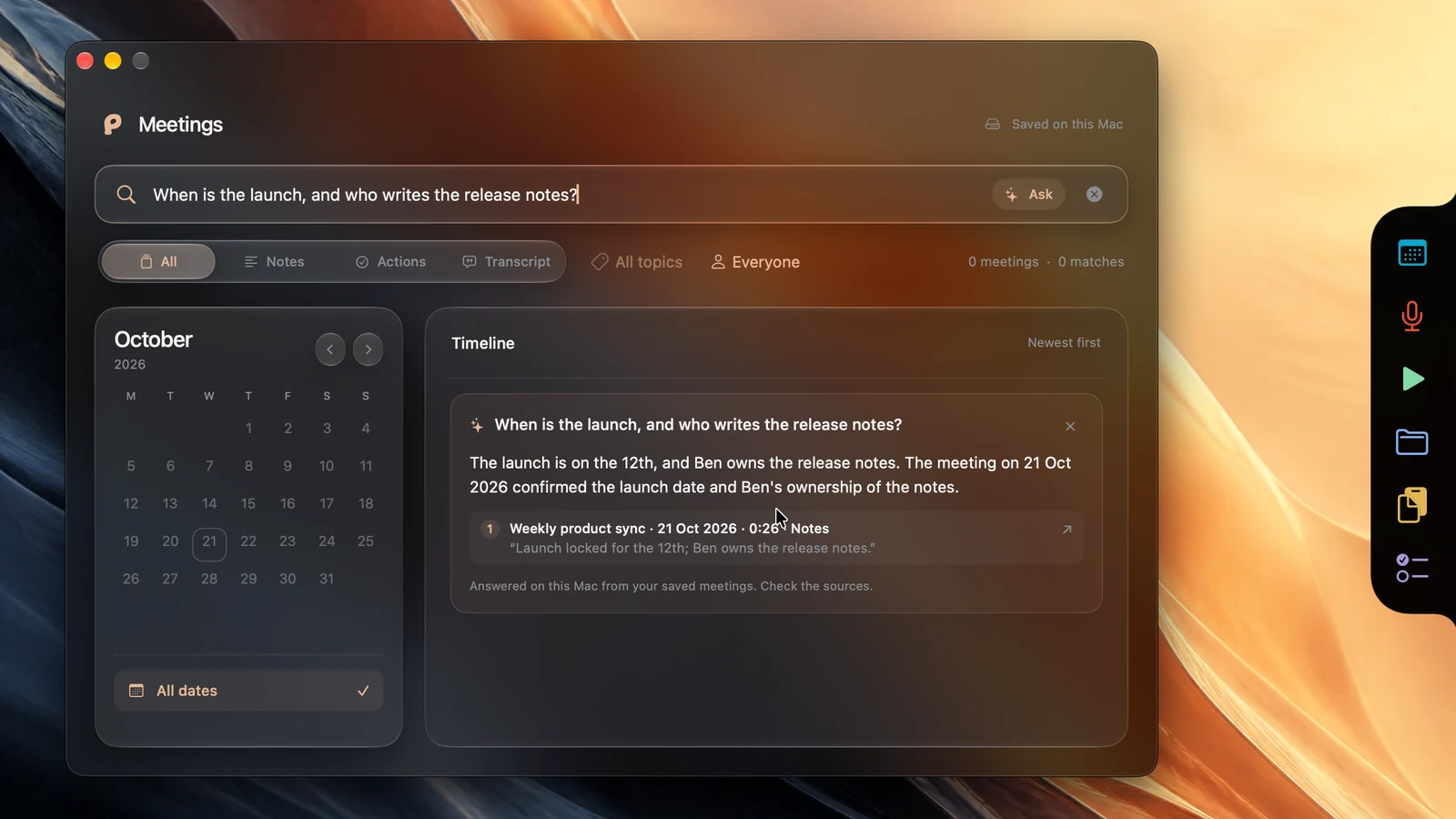Open the Everyone people filter
This screenshot has width=1456, height=819.
tap(754, 262)
